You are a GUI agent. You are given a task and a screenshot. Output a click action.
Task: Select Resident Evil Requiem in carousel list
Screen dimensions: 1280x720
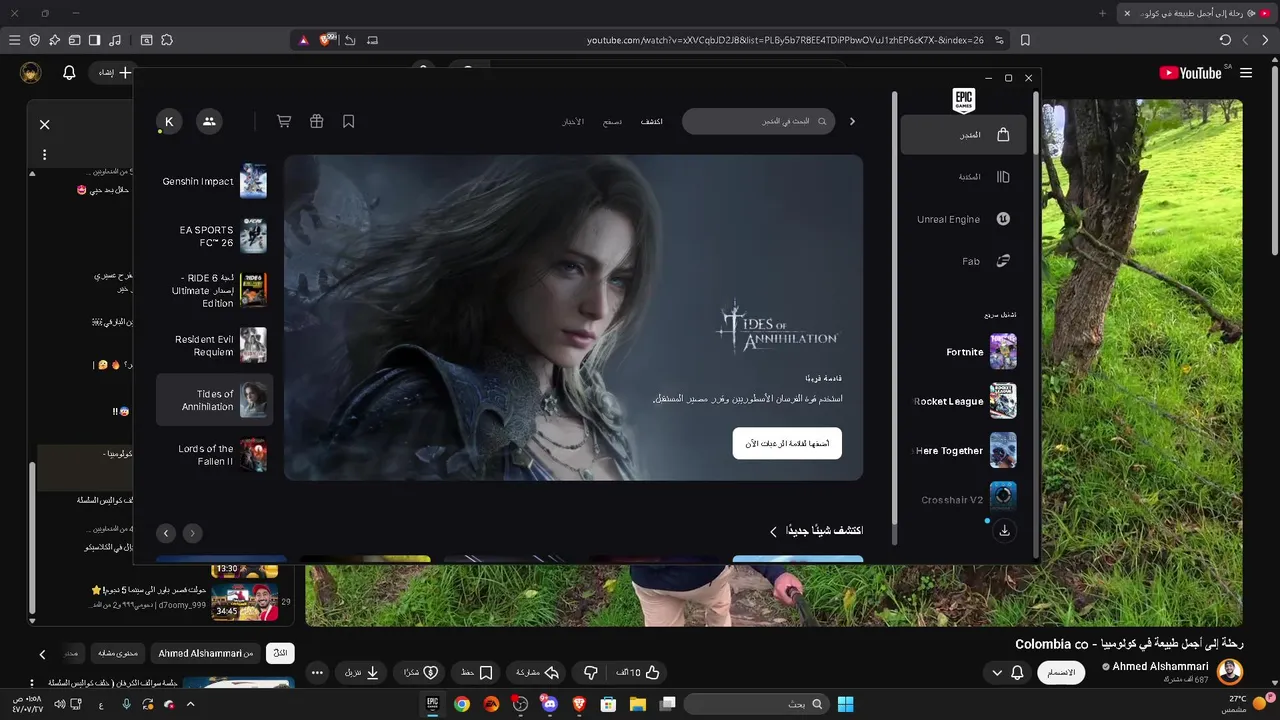point(214,345)
